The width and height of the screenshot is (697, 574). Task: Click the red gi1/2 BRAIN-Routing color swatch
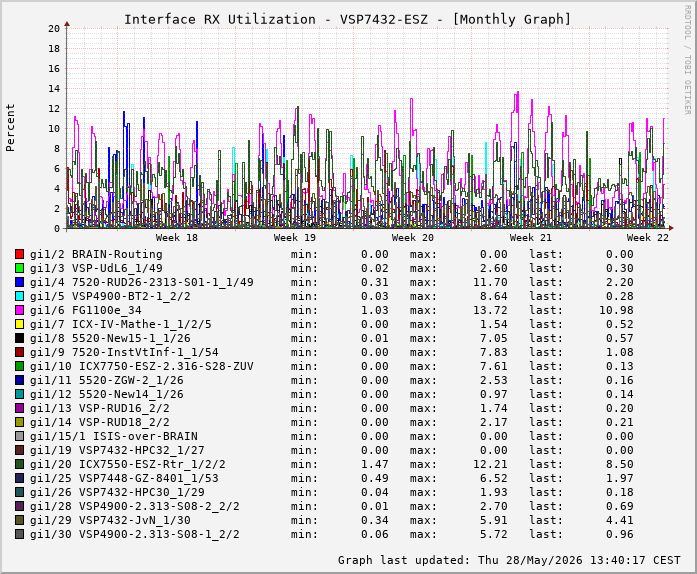pyautogui.click(x=20, y=254)
